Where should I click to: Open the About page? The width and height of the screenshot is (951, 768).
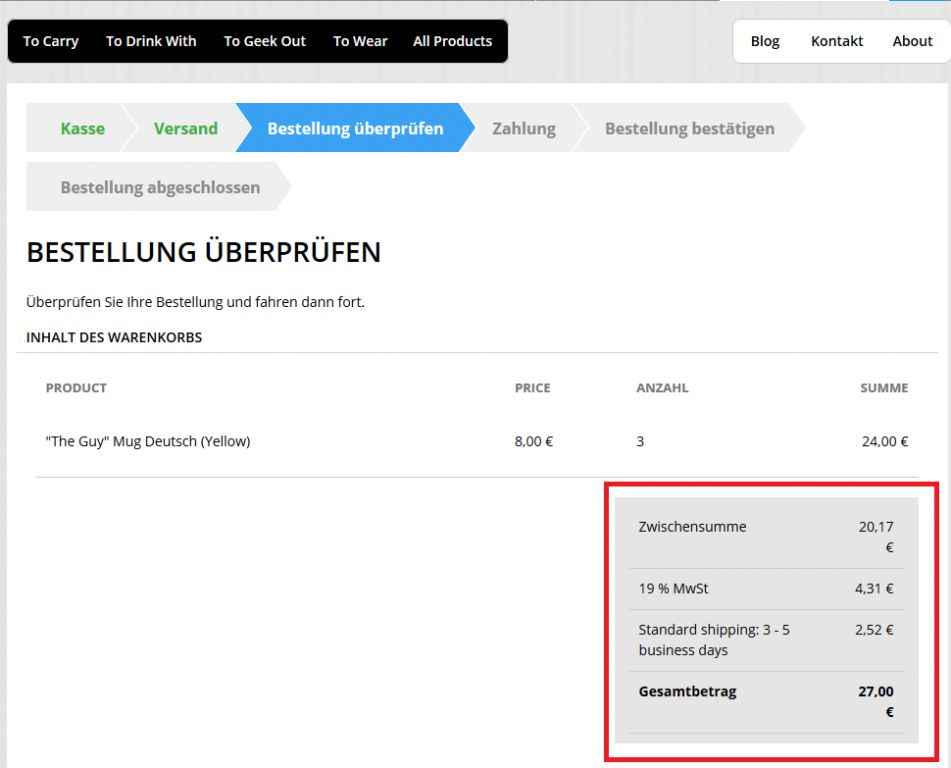912,41
